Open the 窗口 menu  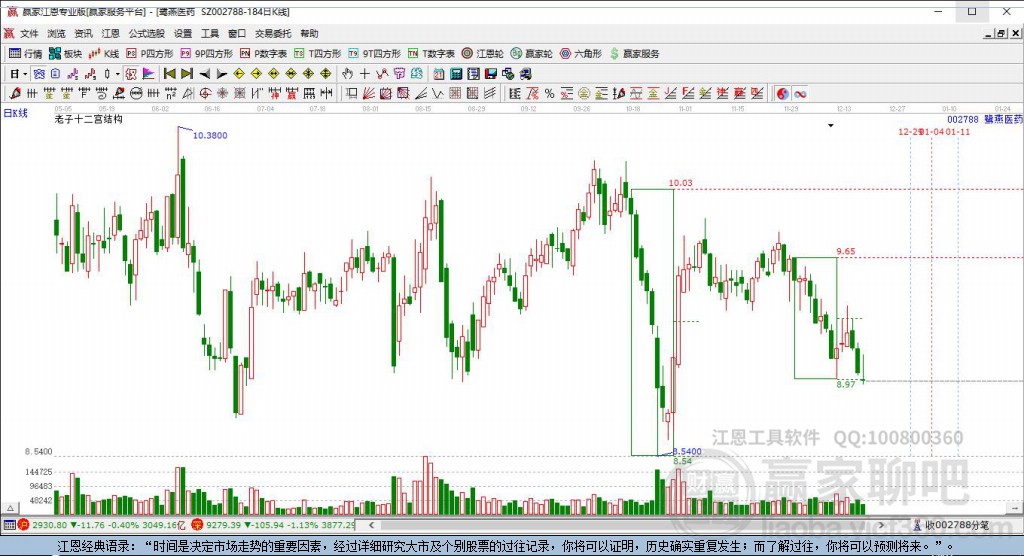(x=236, y=33)
